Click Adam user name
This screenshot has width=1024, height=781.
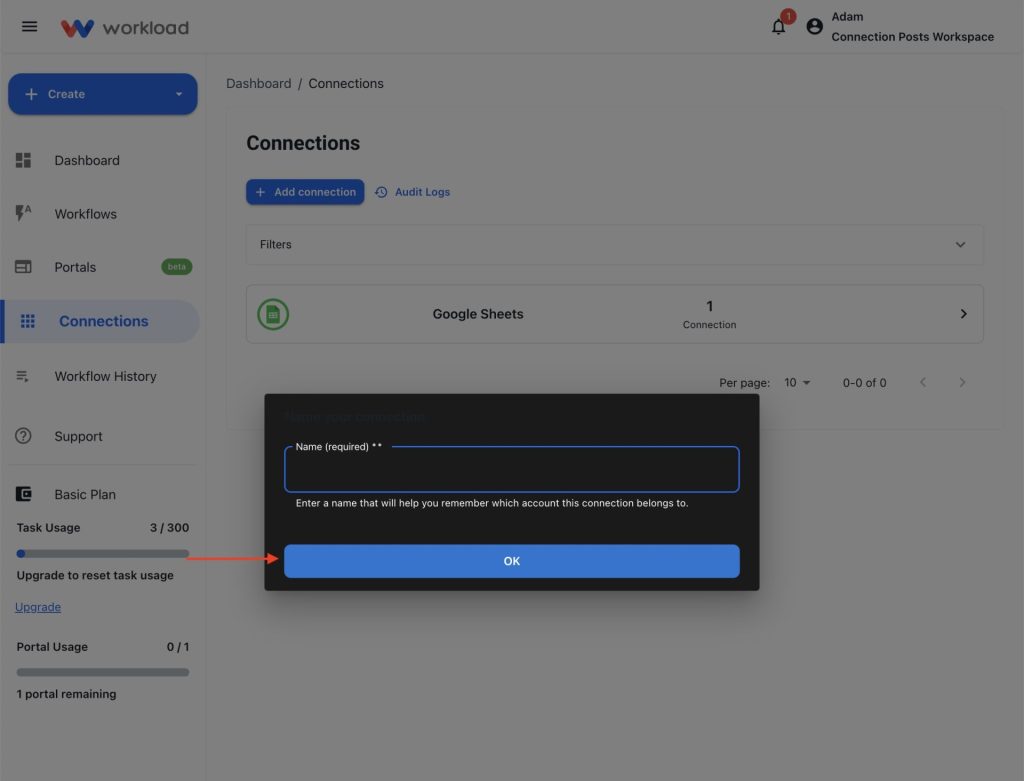click(847, 16)
